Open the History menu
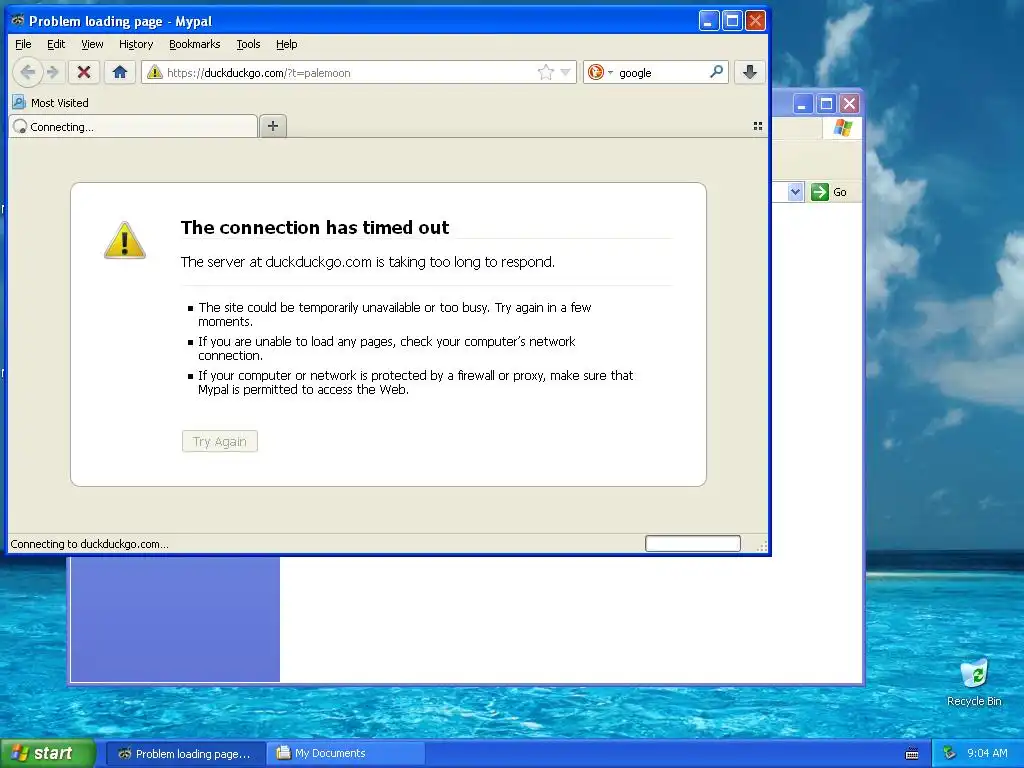Screen dimensions: 1024x768 [136, 44]
